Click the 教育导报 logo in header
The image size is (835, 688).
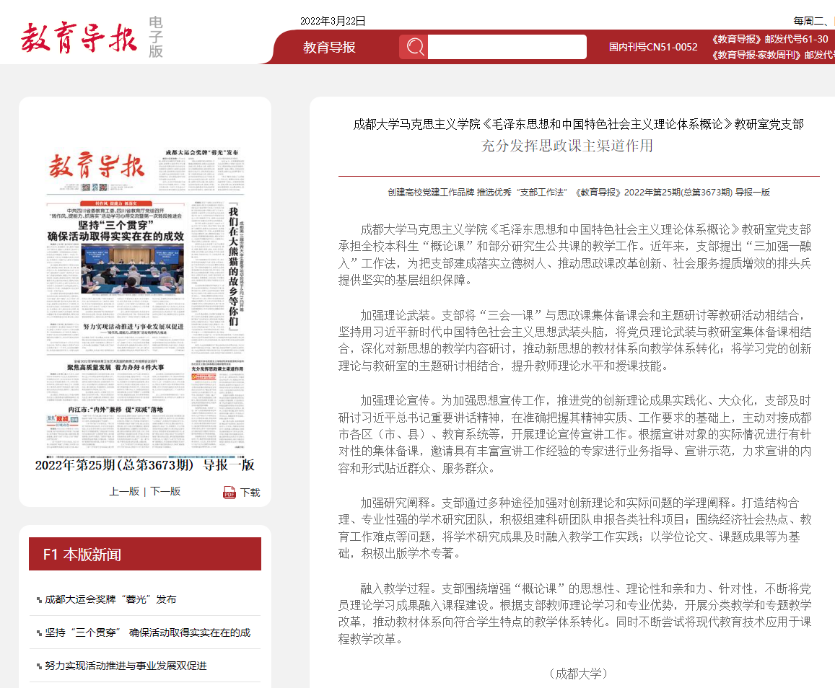click(x=79, y=39)
